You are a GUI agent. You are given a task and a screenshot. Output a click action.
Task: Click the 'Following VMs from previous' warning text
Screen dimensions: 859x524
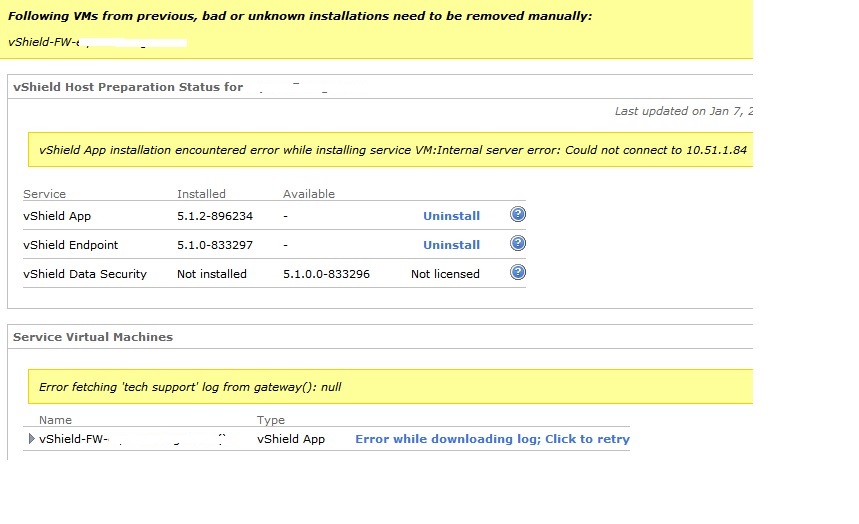coord(300,16)
